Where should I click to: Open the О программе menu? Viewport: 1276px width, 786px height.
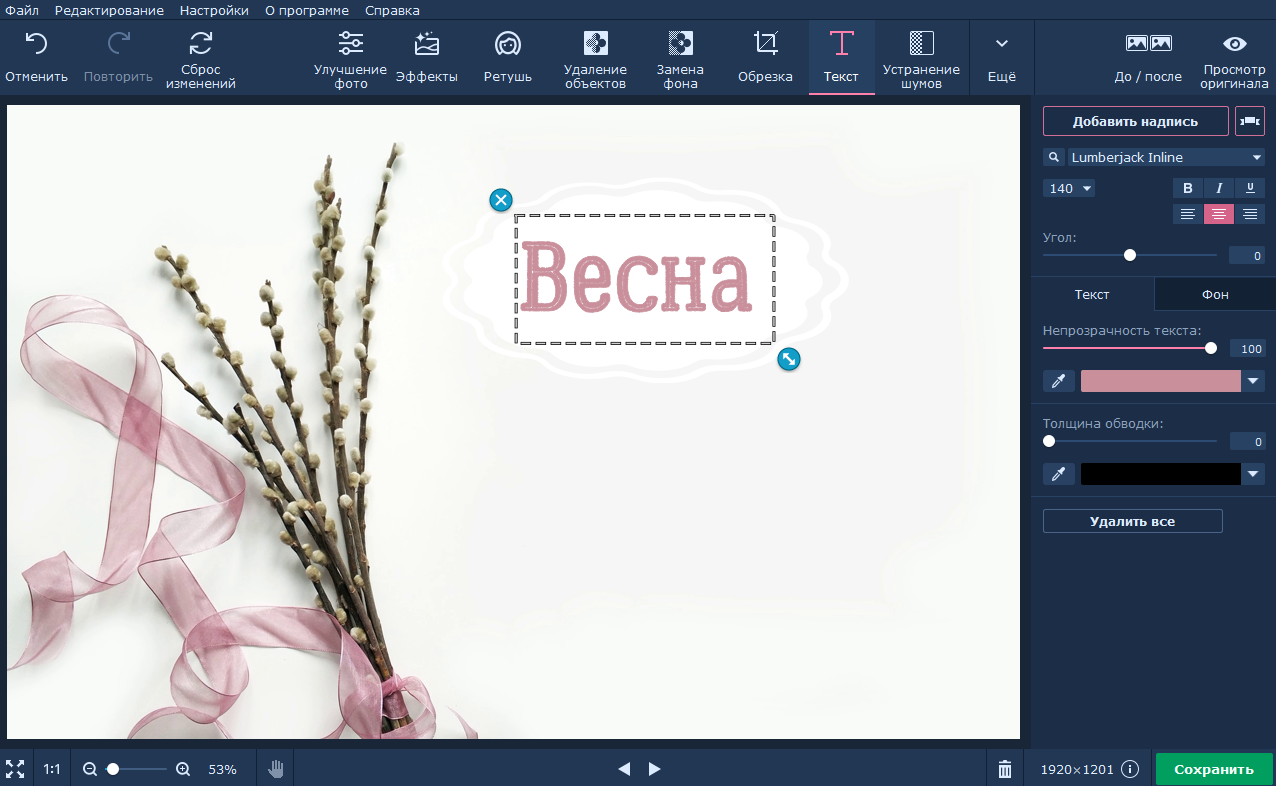307,10
